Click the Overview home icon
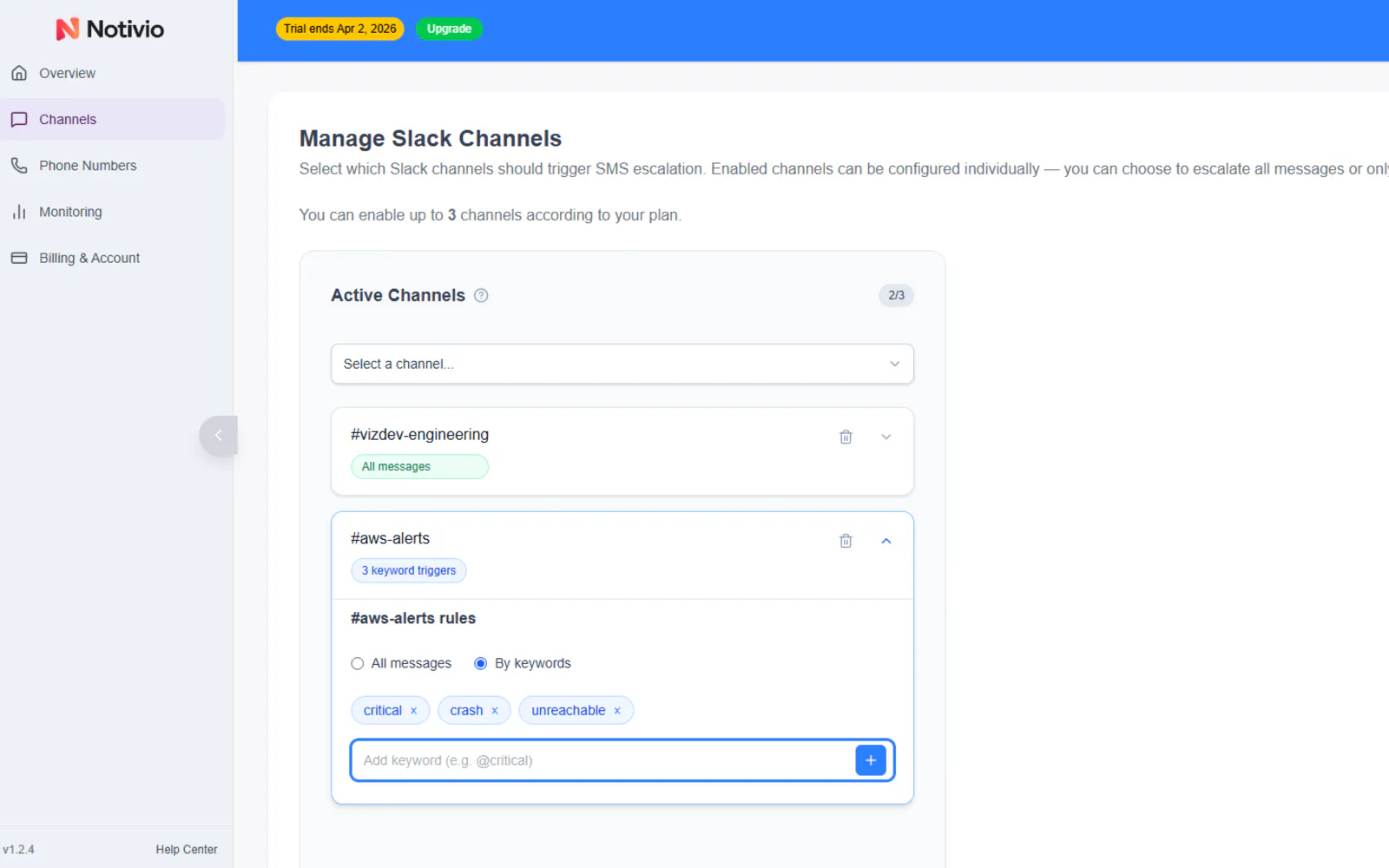The height and width of the screenshot is (868, 1389). click(x=19, y=73)
